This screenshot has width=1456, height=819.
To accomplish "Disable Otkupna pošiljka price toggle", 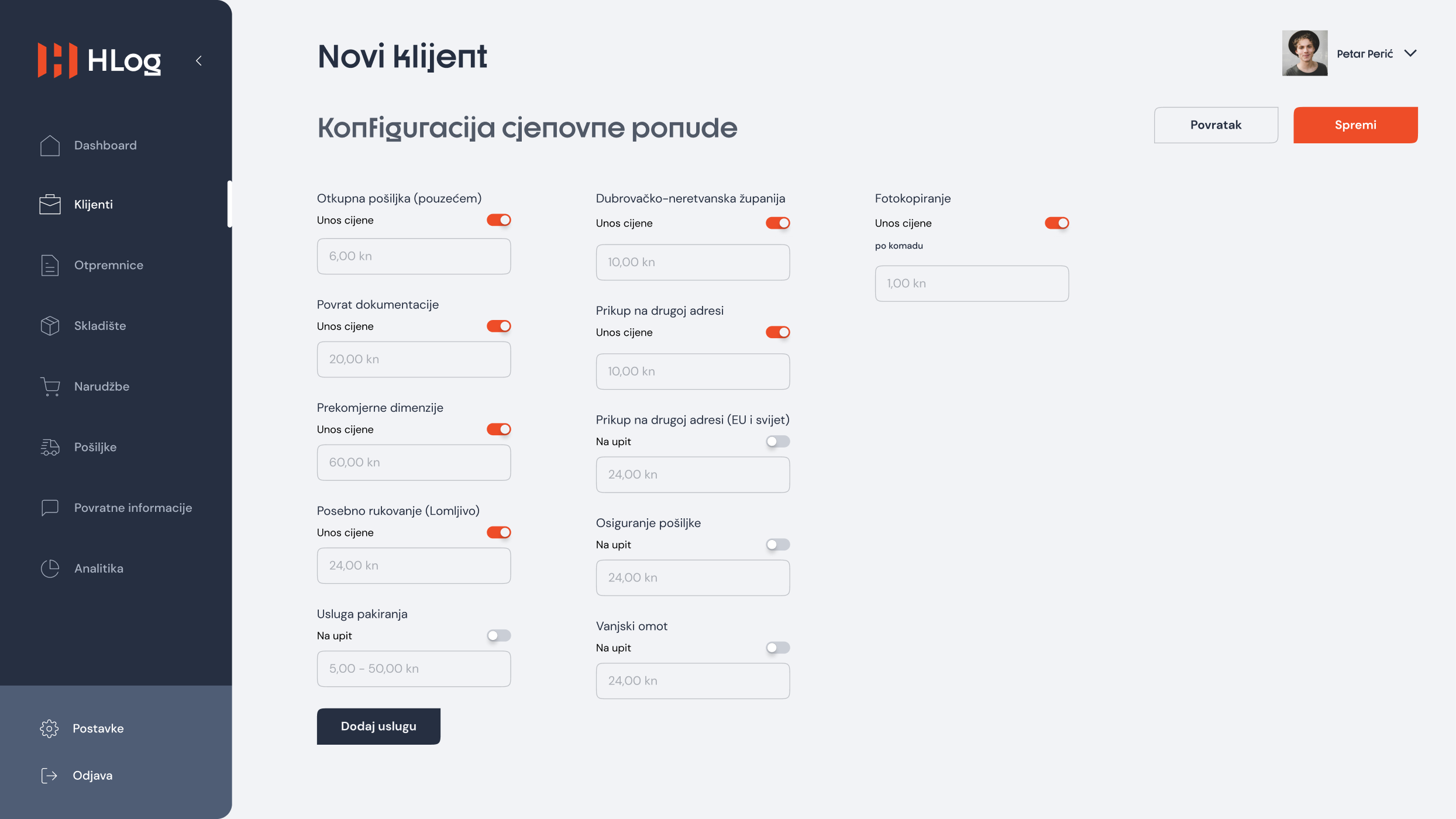I will click(499, 220).
